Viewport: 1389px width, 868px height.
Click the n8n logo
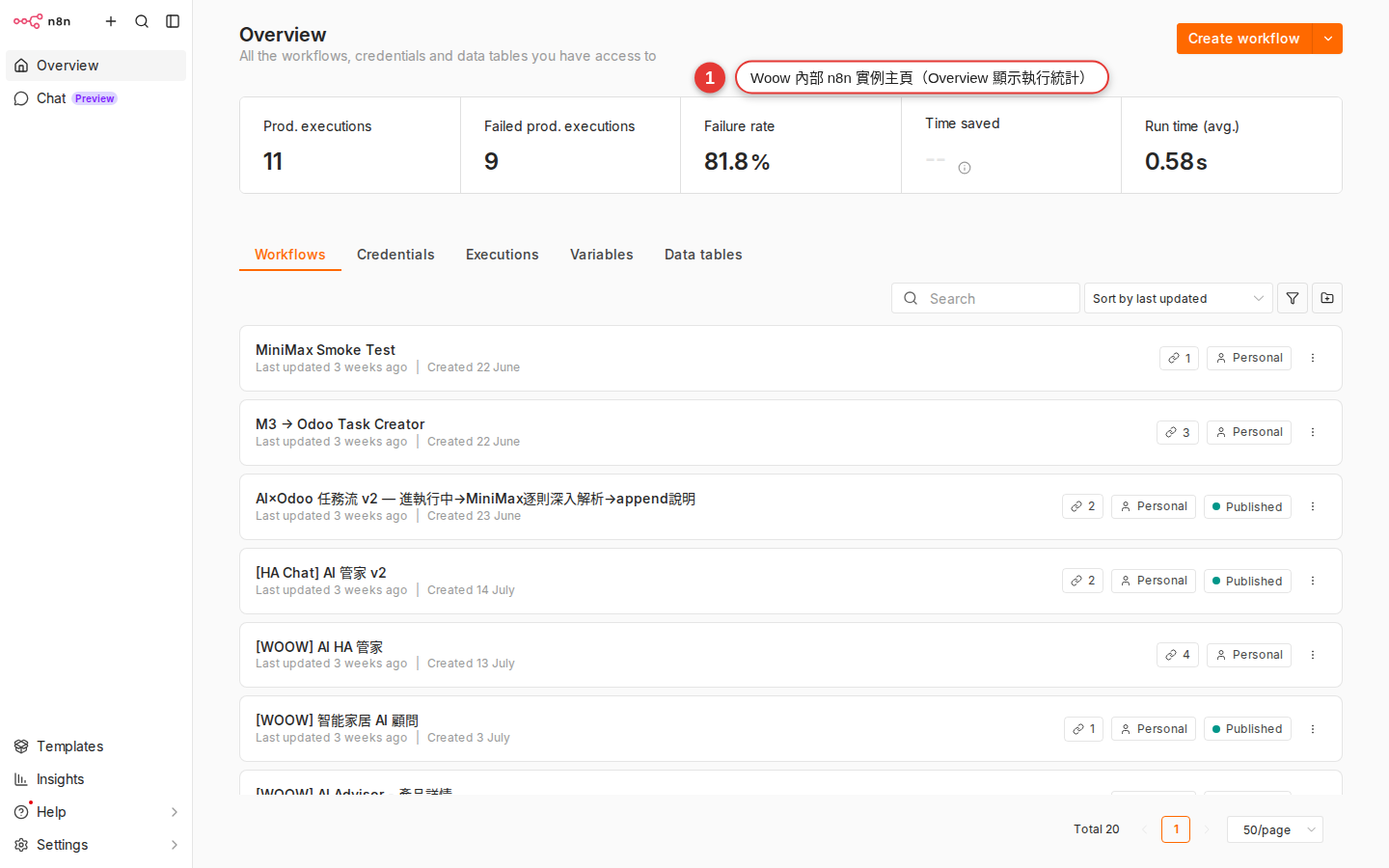[x=41, y=21]
